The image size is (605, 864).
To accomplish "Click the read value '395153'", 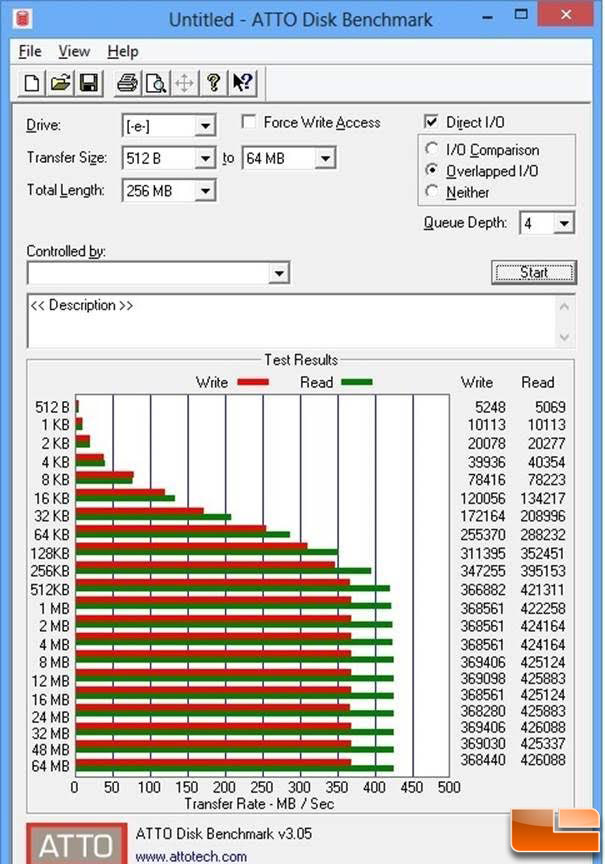I will [x=543, y=571].
